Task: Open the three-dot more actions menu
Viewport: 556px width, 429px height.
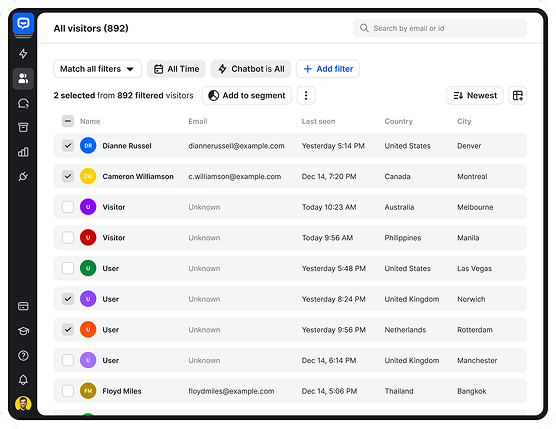Action: coord(306,96)
